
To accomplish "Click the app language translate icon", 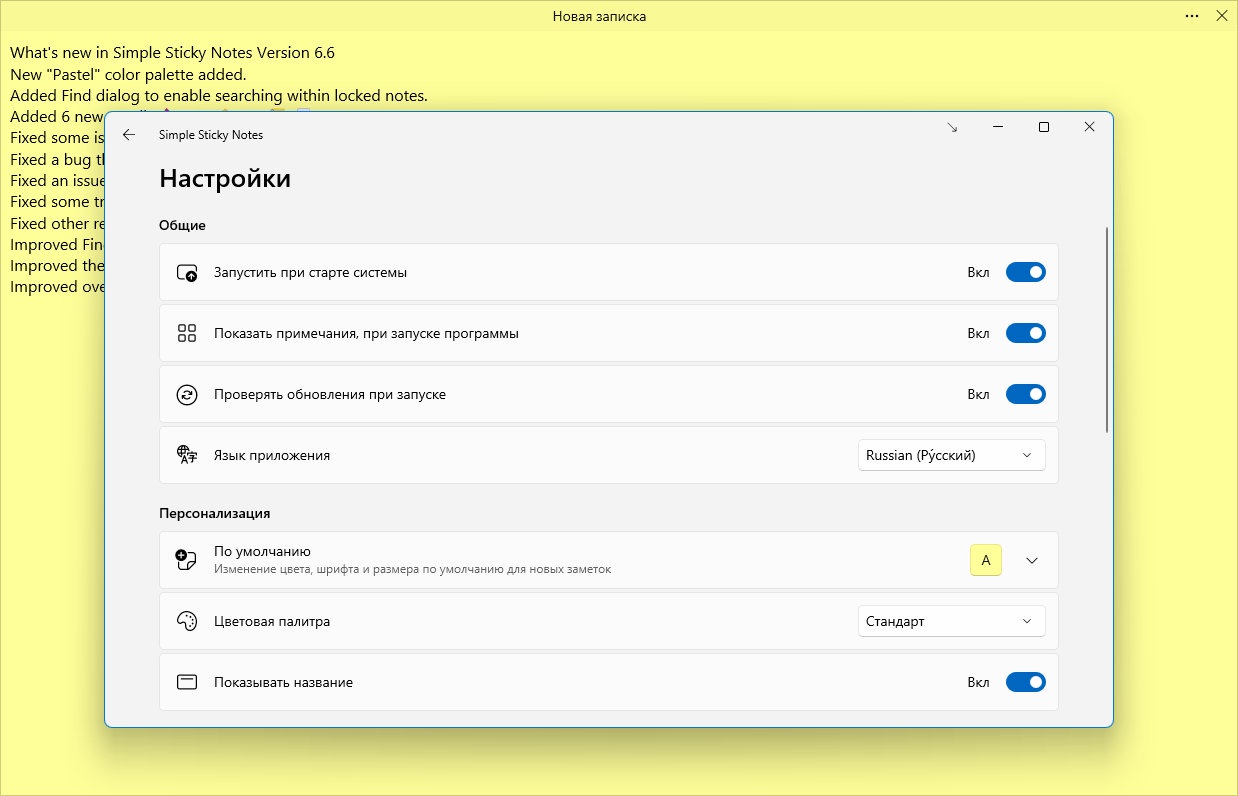I will [x=187, y=455].
